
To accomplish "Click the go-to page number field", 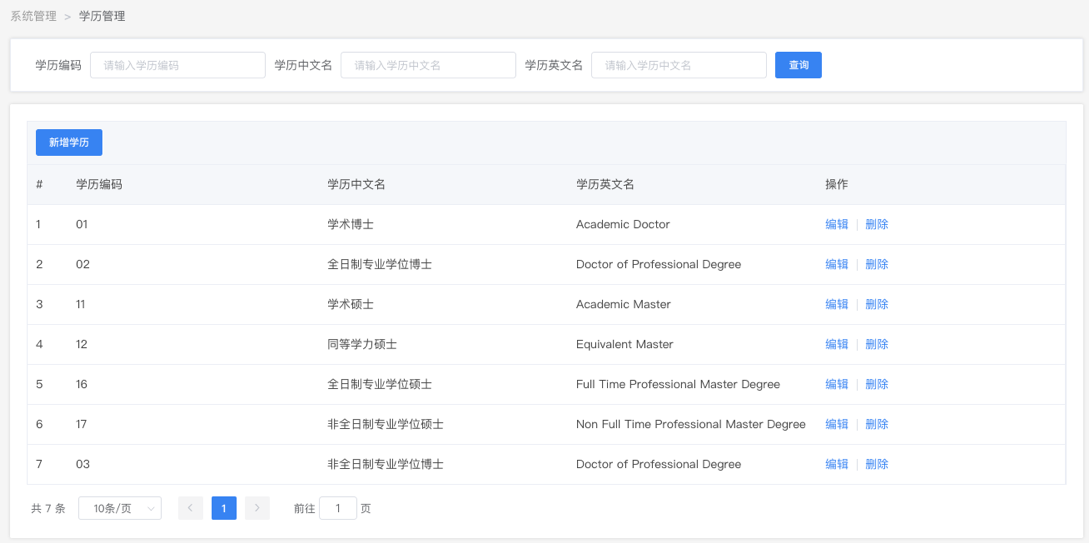I will (x=338, y=508).
